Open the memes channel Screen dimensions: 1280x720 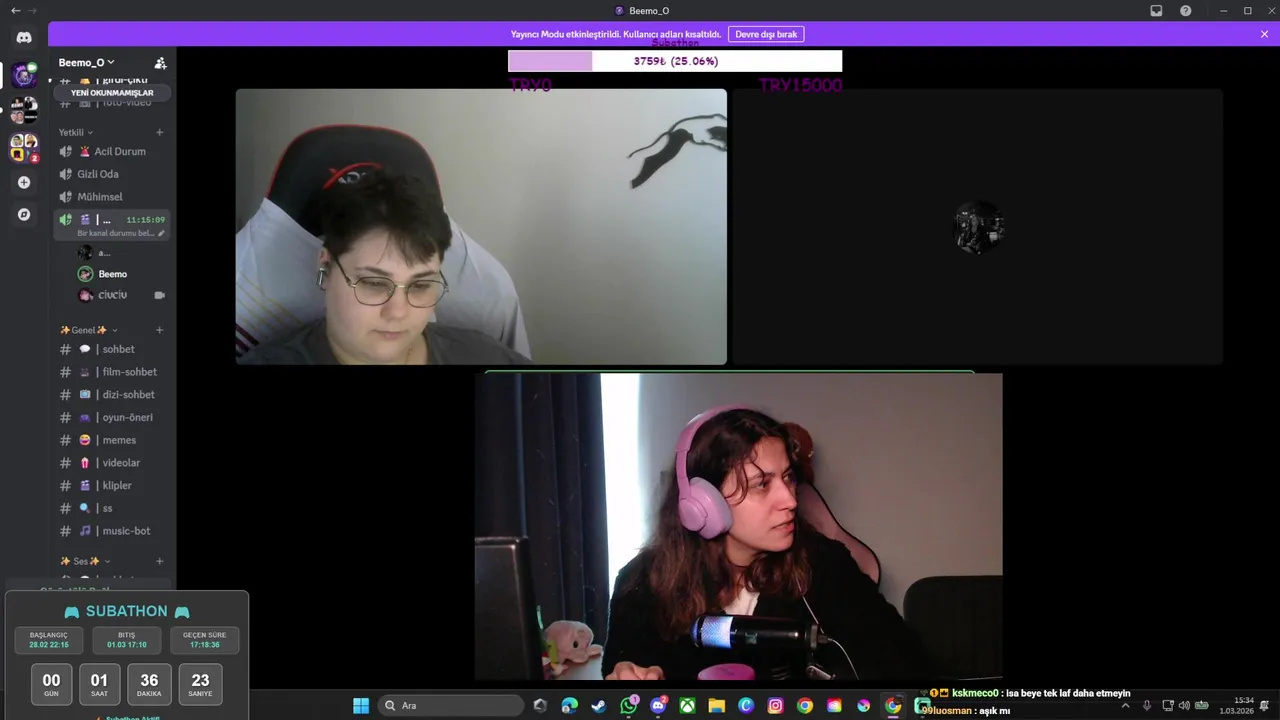point(111,440)
